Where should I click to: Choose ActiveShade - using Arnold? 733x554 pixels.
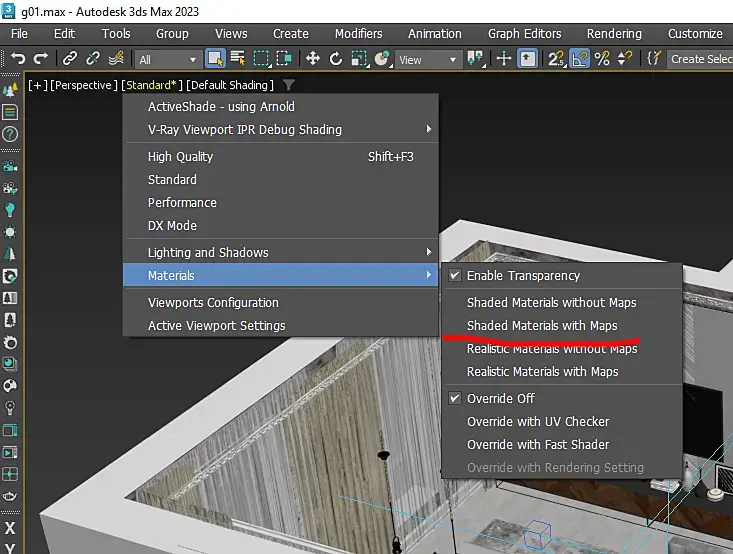click(280, 107)
